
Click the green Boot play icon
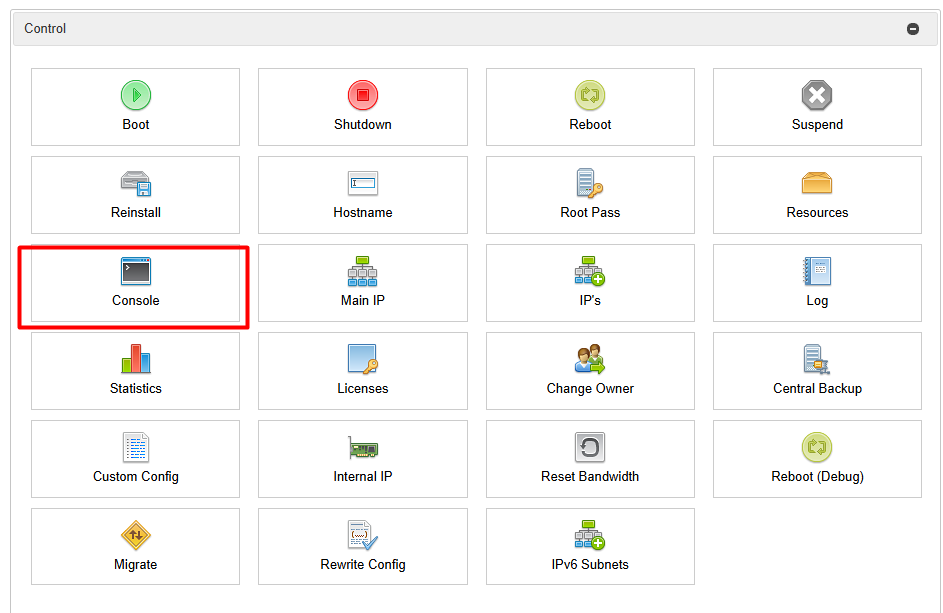(x=136, y=95)
